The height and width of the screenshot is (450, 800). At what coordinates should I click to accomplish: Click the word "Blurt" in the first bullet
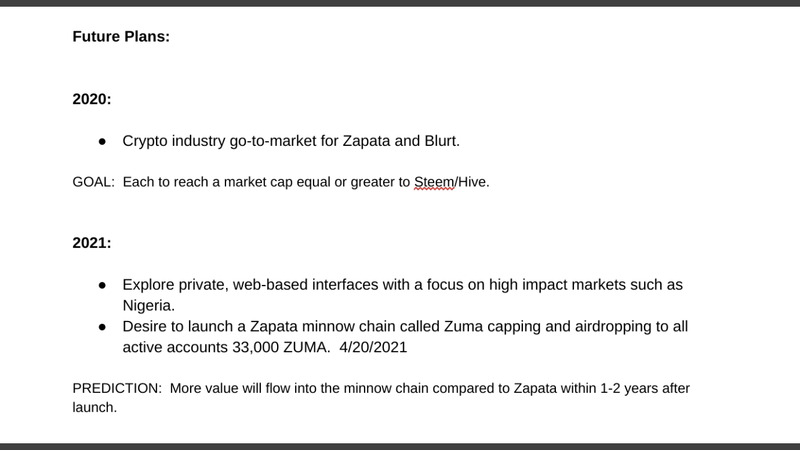(x=440, y=141)
